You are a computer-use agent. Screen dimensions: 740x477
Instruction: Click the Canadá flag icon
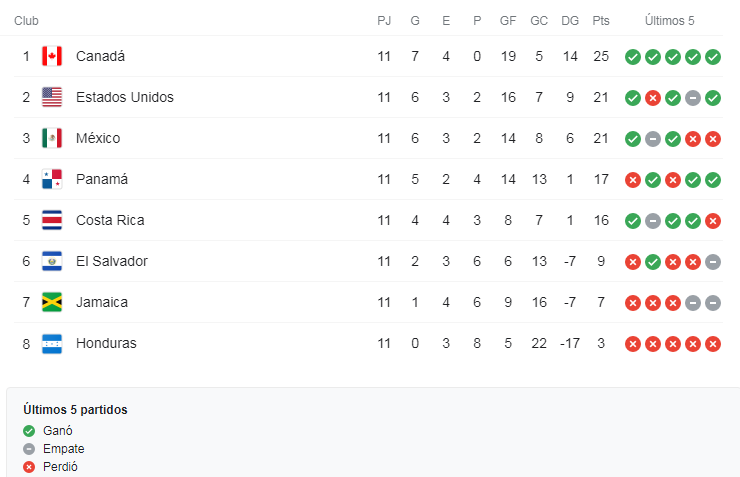52,56
